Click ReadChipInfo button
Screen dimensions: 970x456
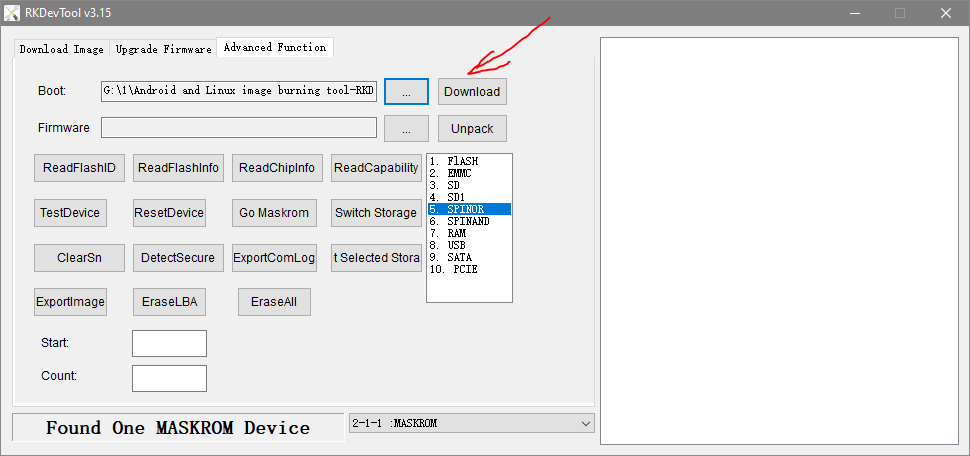coord(277,168)
